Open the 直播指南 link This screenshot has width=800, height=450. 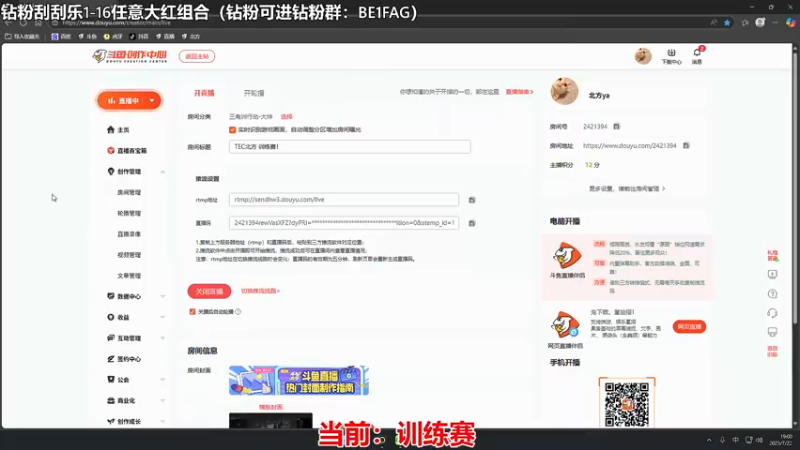click(519, 92)
